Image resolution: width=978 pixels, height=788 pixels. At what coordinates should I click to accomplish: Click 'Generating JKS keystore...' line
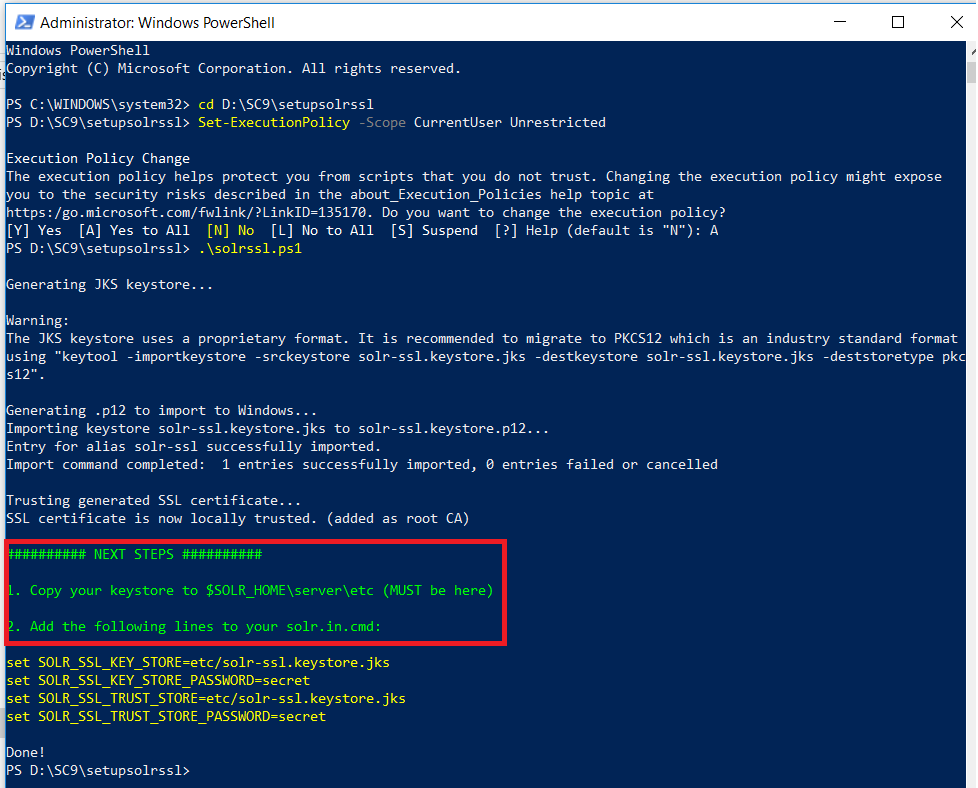pos(109,285)
